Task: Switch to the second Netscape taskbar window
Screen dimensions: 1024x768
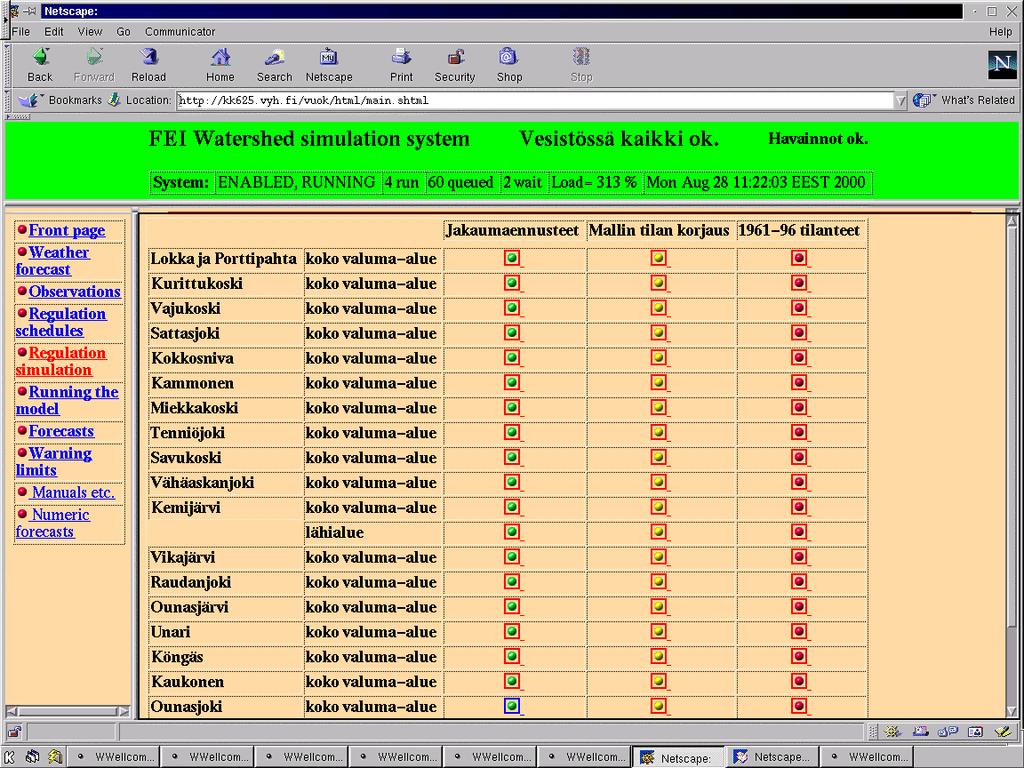Action: [773, 757]
